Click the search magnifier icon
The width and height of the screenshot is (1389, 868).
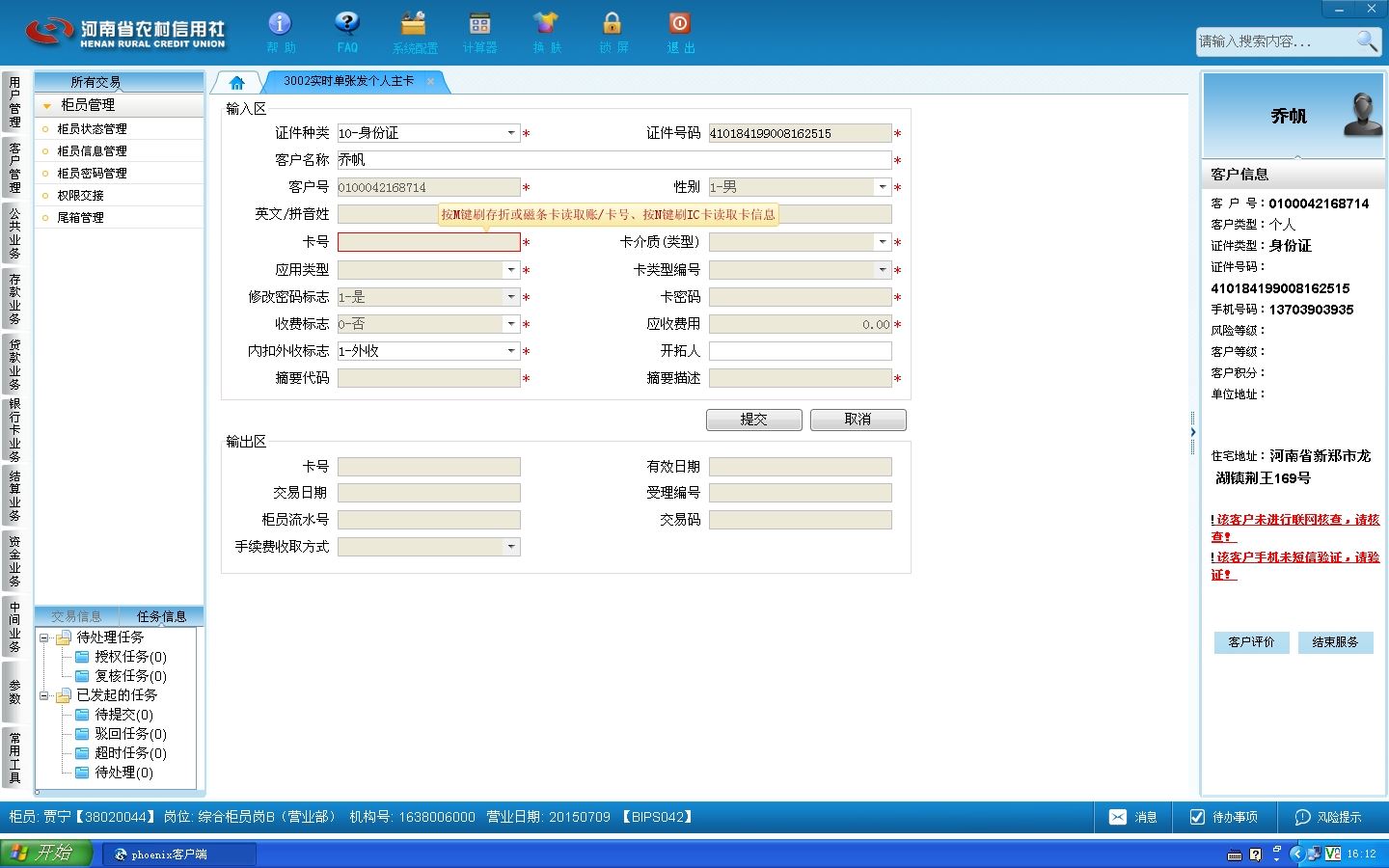pyautogui.click(x=1367, y=41)
